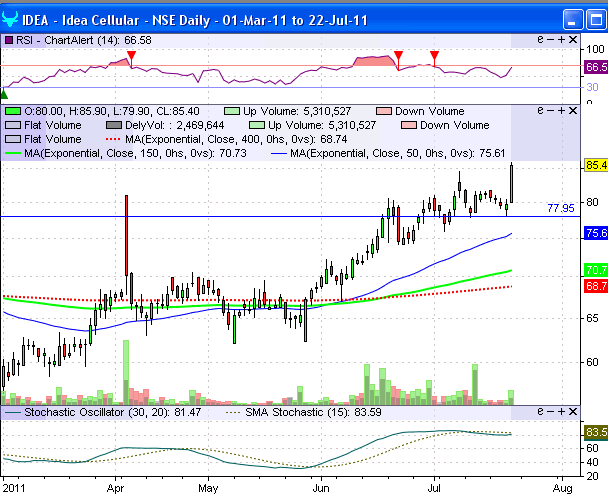This screenshot has width=608, height=495.
Task: Click the blue MA 50 legend line
Action: [278, 153]
